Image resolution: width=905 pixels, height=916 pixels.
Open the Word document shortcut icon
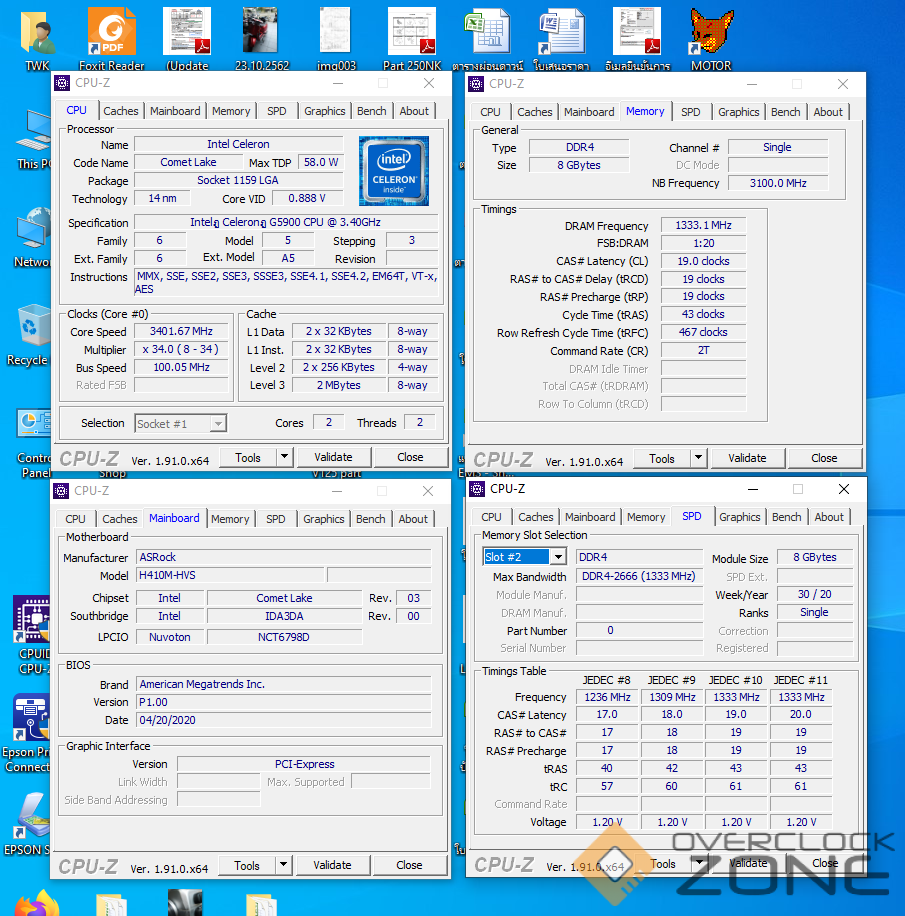pos(561,32)
